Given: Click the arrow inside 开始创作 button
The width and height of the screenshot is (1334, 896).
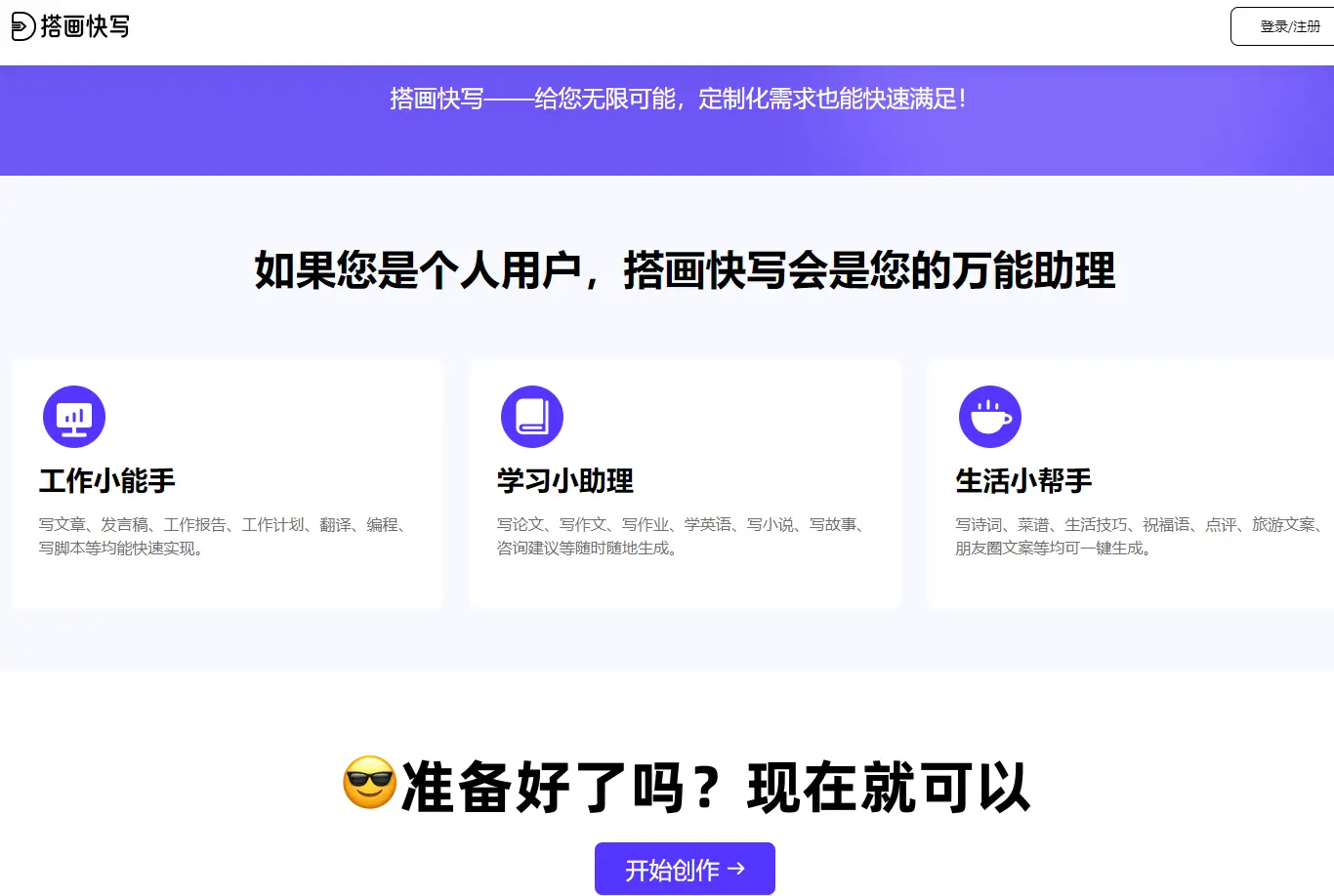Looking at the screenshot, I should click(x=736, y=868).
